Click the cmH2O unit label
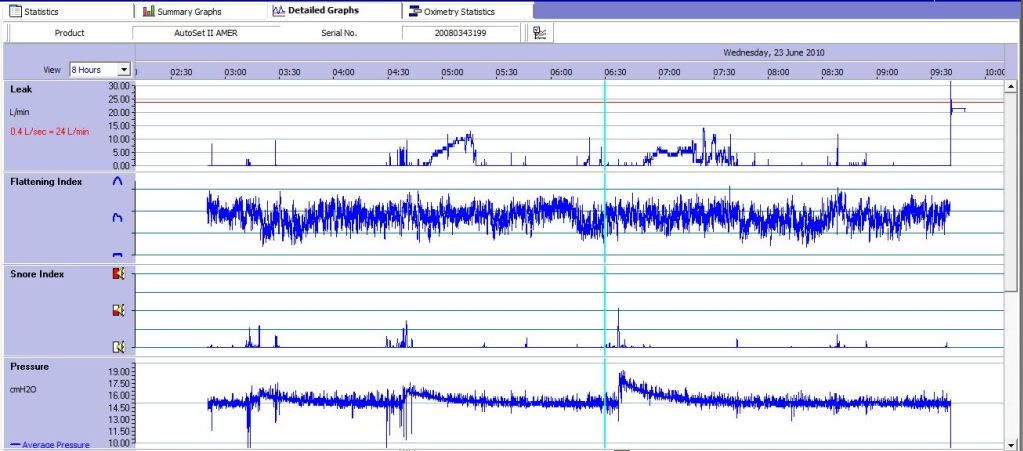 coord(23,390)
